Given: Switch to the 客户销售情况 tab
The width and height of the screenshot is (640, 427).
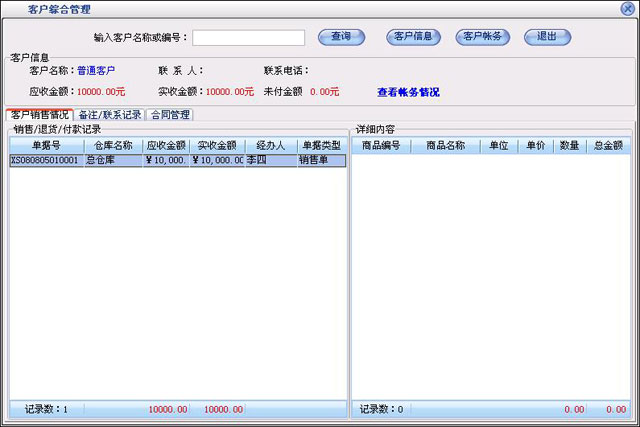Looking at the screenshot, I should 40,115.
